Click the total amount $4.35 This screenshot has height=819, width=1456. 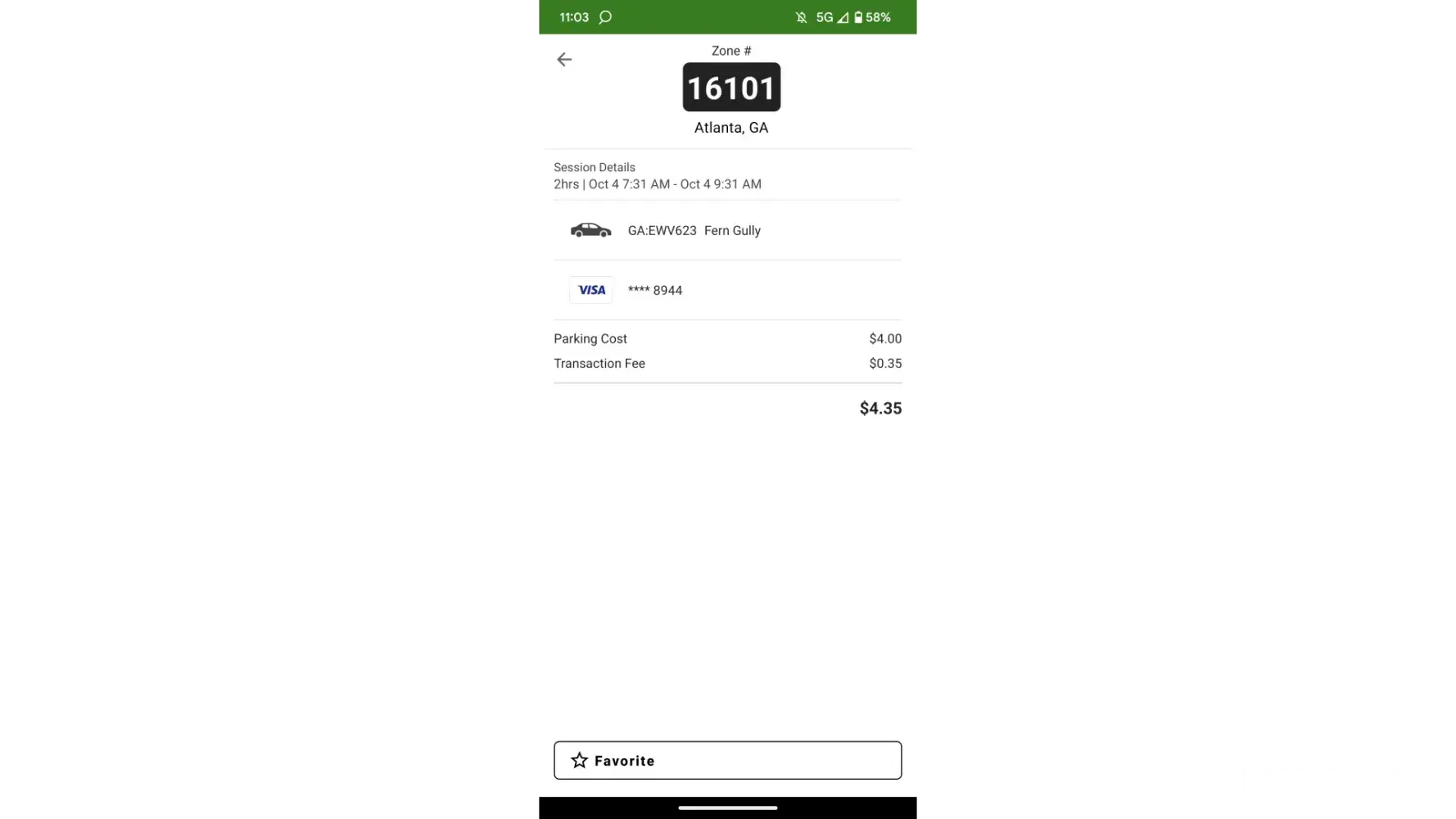tap(880, 408)
